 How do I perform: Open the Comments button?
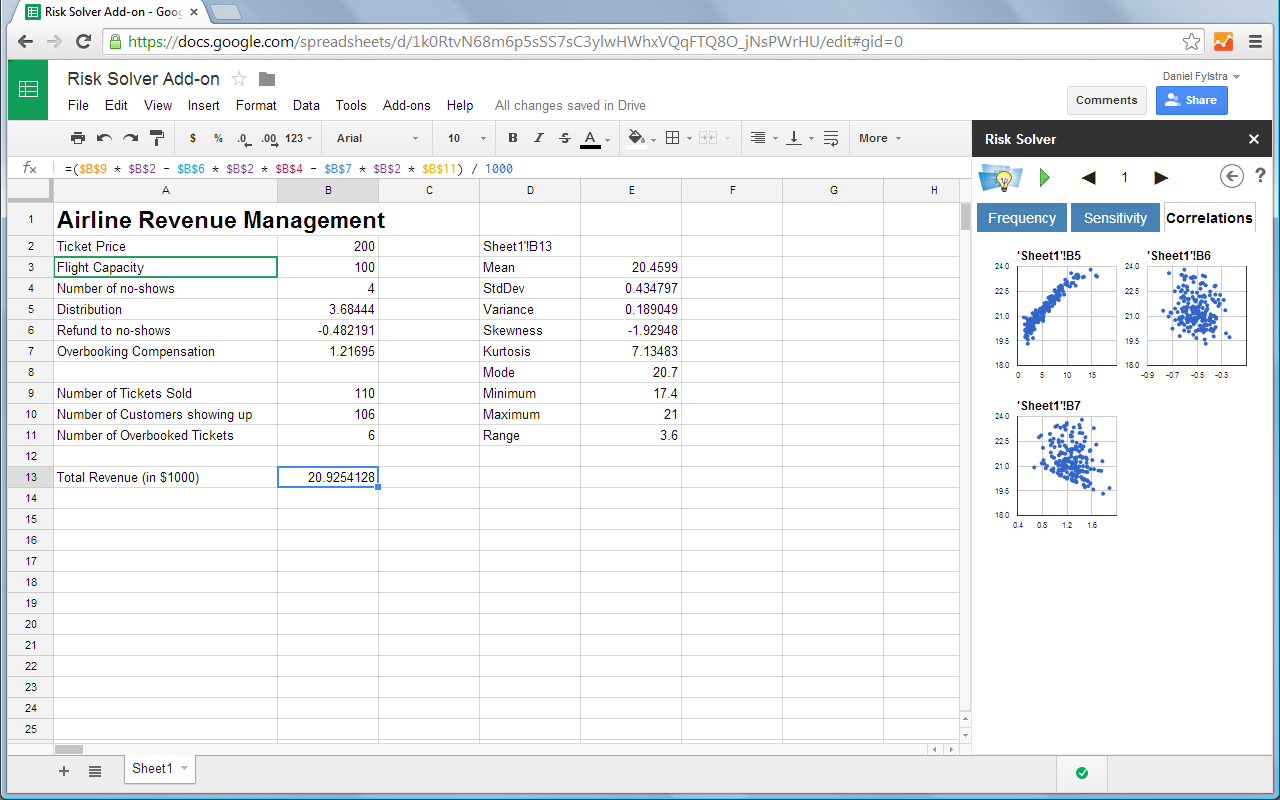(1106, 100)
